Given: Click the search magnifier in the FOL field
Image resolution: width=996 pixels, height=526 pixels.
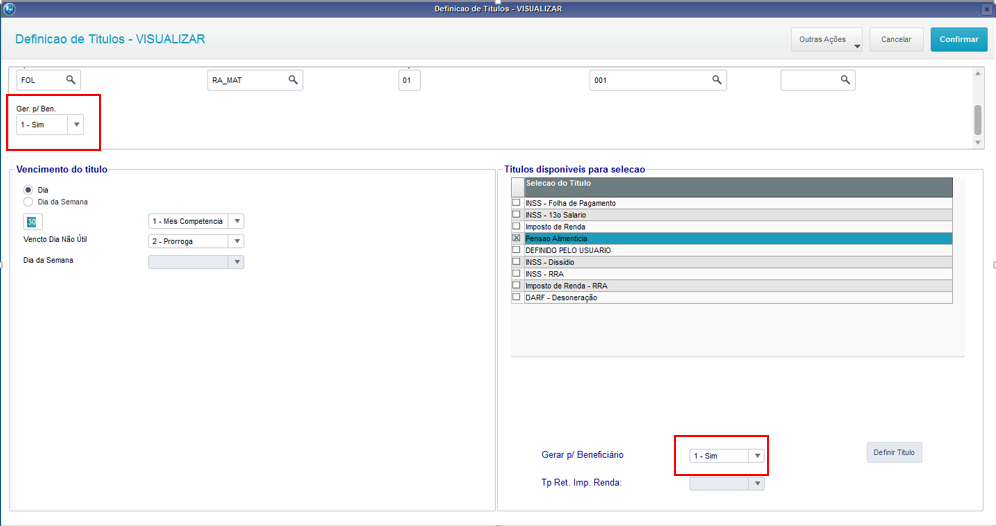Looking at the screenshot, I should [71, 79].
